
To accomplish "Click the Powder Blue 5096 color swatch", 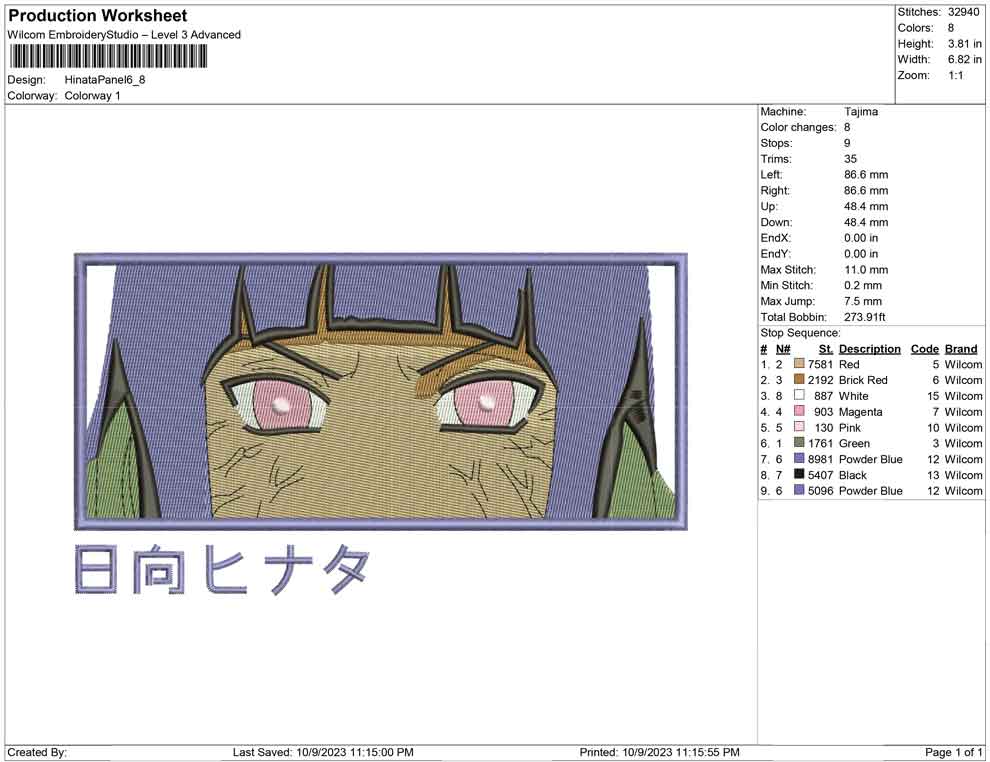I will (x=799, y=491).
